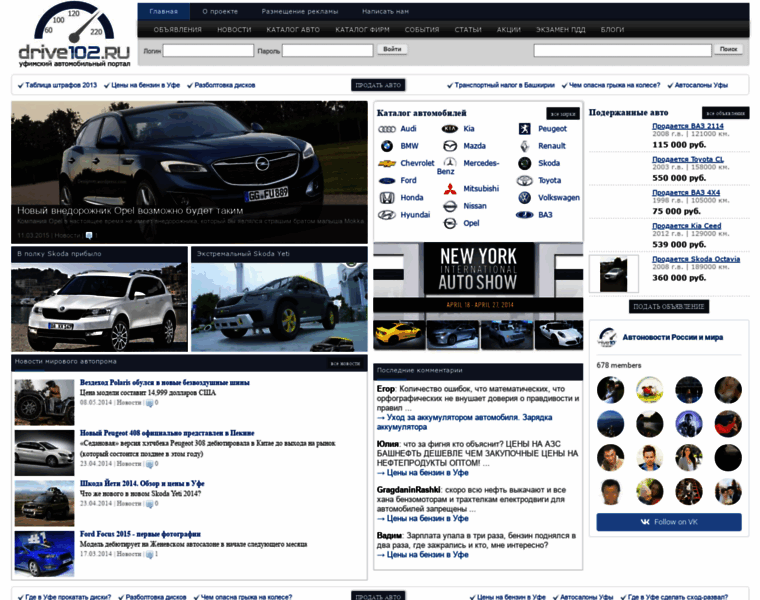
Task: Click the Audi brand logo icon
Action: click(387, 129)
